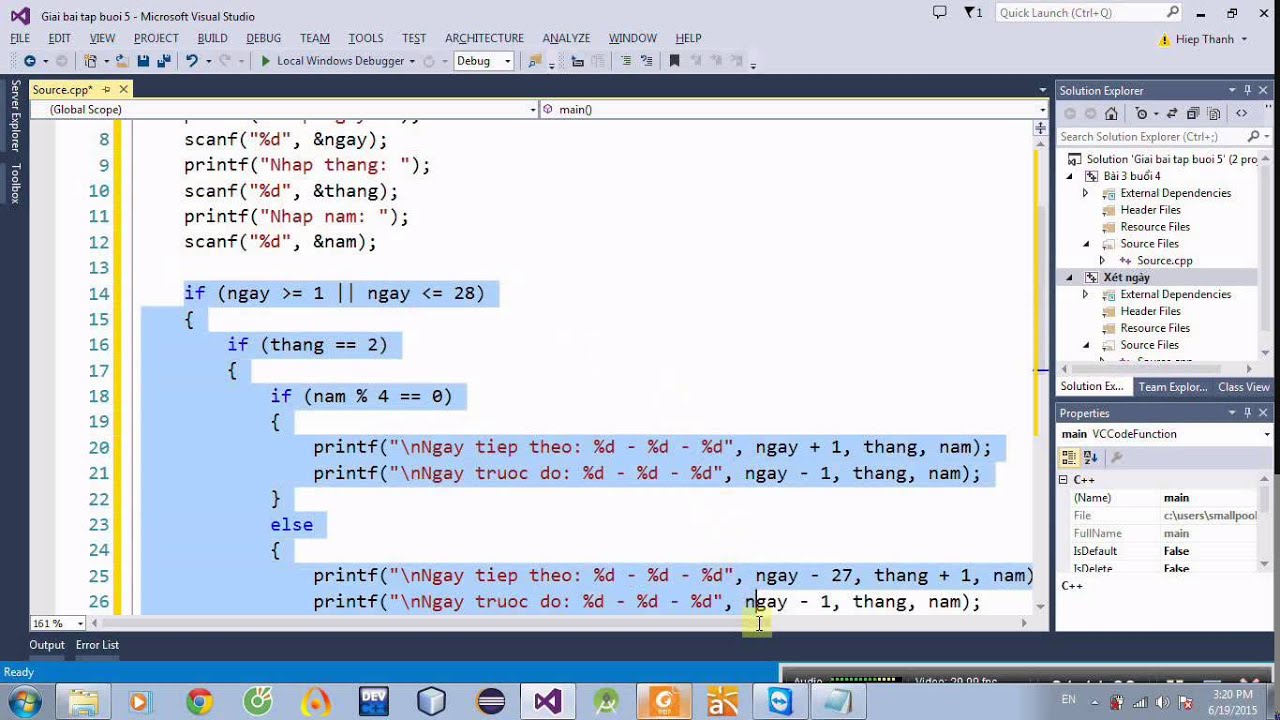This screenshot has height=720, width=1280.
Task: Open the Toolbox side tab
Action: point(15,183)
